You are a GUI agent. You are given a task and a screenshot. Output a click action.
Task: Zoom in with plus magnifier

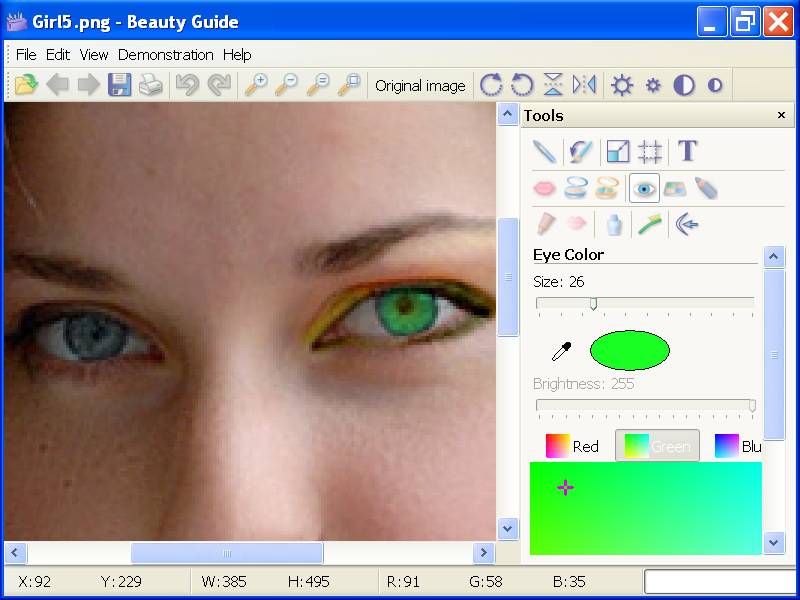coord(256,85)
